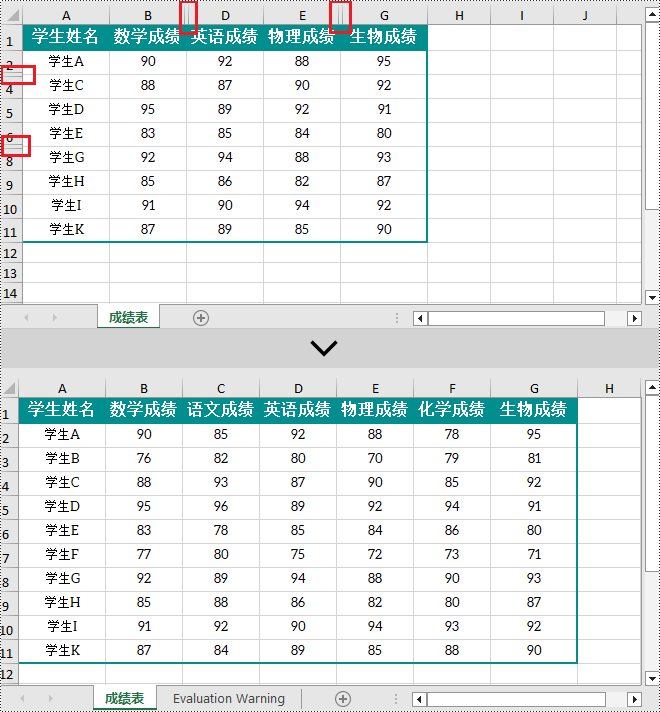
Task: Select column C header in bottom workbook
Action: click(221, 389)
